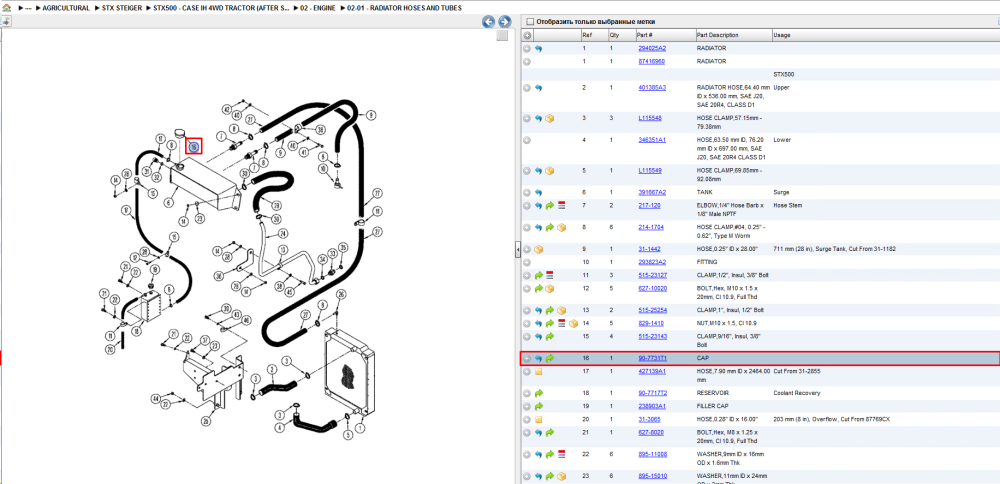Select highlighted callout 16 on diagram
Viewport: 1000px width, 484px height.
(x=194, y=147)
